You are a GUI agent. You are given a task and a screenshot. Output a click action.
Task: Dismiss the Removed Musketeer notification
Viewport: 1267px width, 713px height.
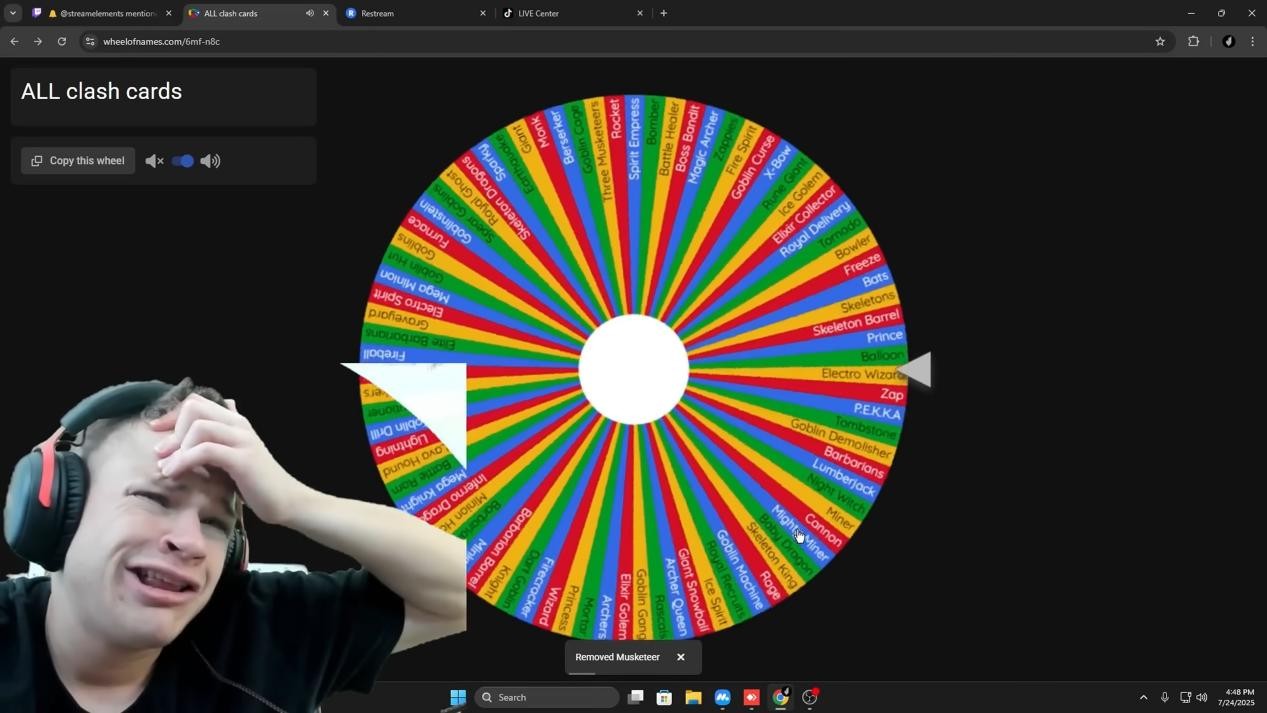[681, 657]
